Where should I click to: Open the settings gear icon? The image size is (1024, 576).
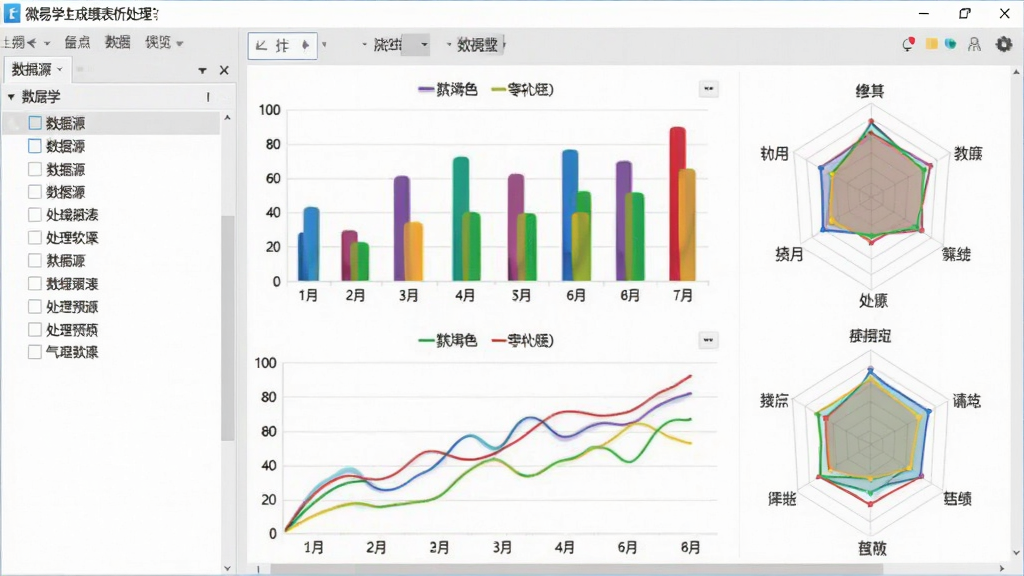coord(1004,44)
